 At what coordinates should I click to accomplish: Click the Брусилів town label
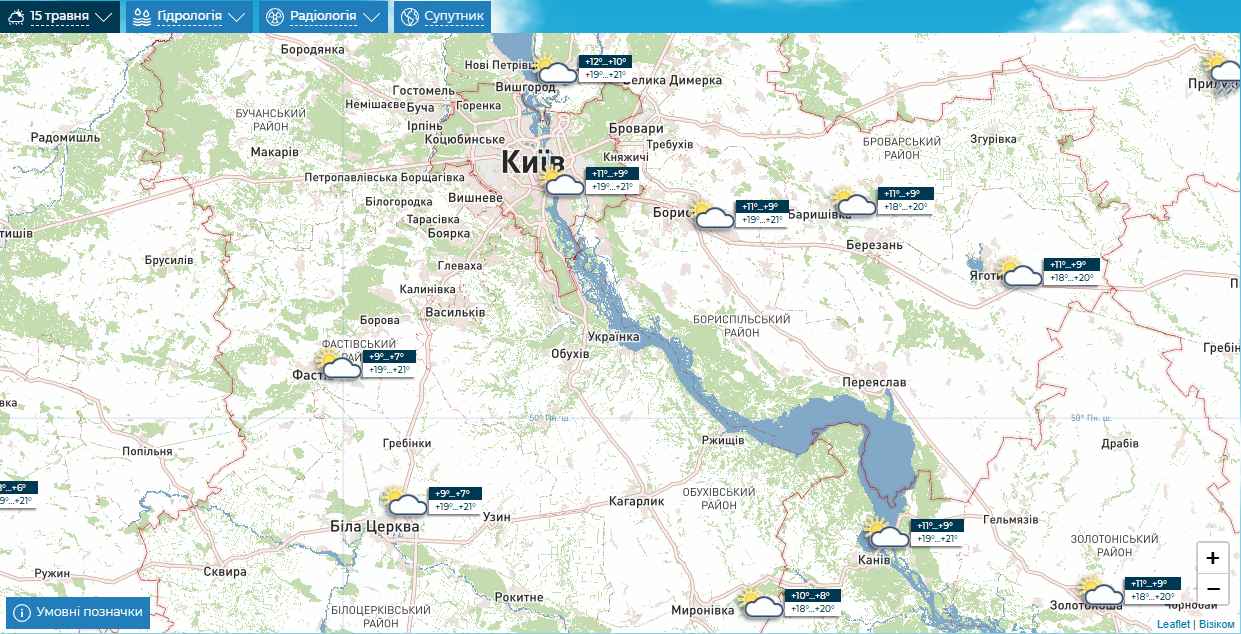pyautogui.click(x=168, y=259)
